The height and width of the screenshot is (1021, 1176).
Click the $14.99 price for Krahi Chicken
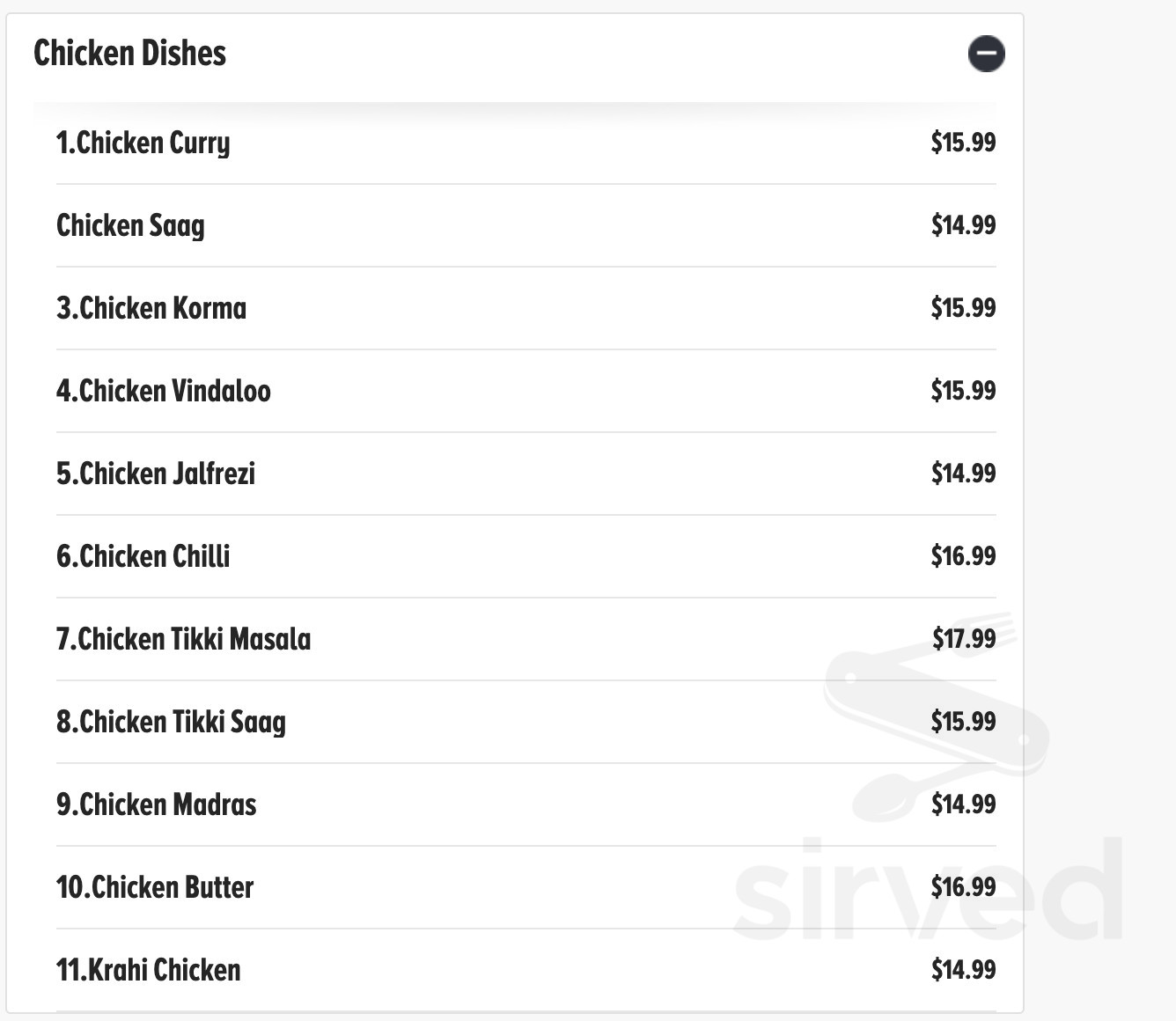pos(963,970)
